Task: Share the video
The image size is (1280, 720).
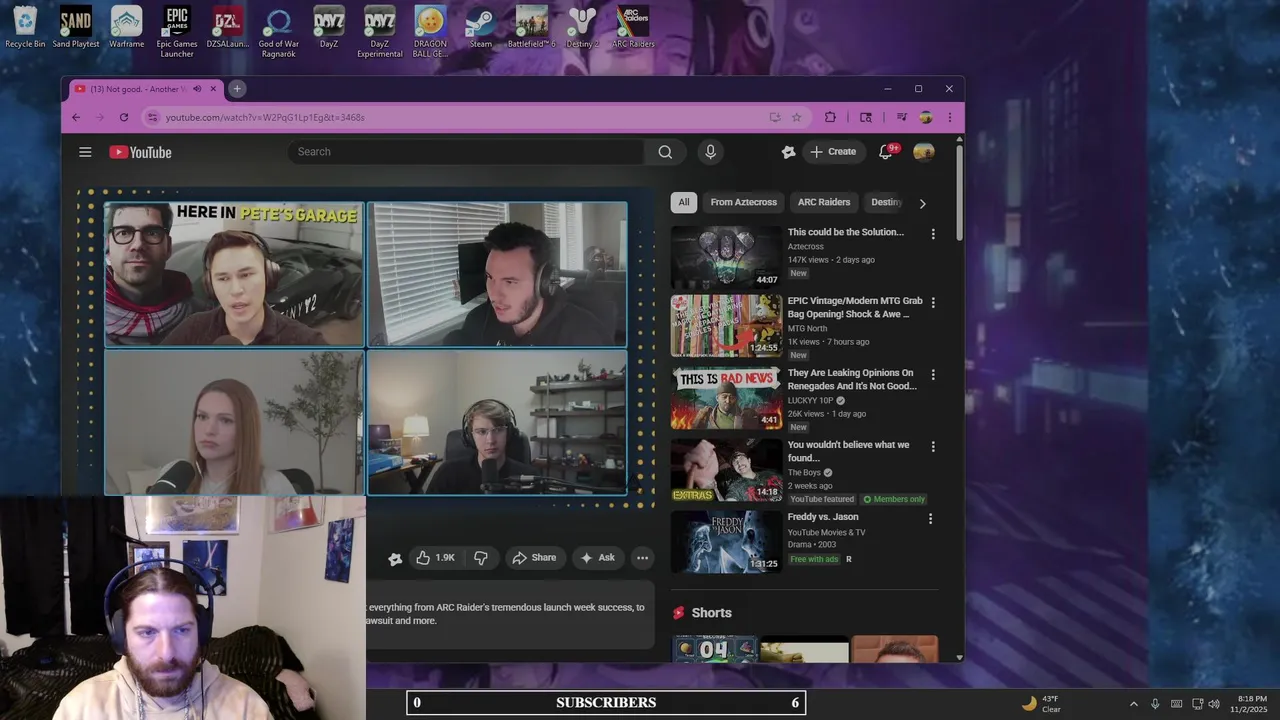Action: [534, 558]
